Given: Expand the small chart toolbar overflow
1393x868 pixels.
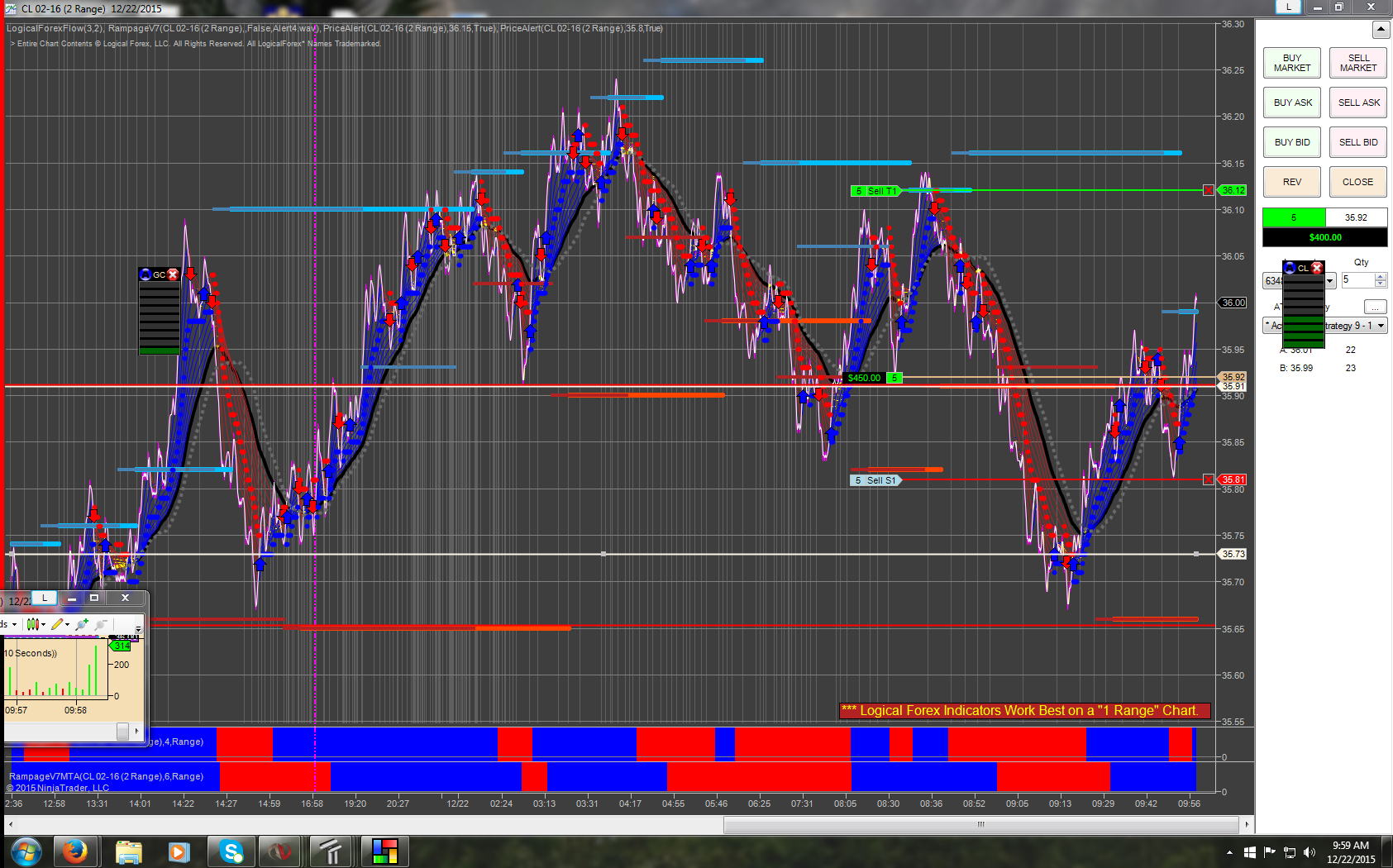Looking at the screenshot, I should pyautogui.click(x=138, y=629).
